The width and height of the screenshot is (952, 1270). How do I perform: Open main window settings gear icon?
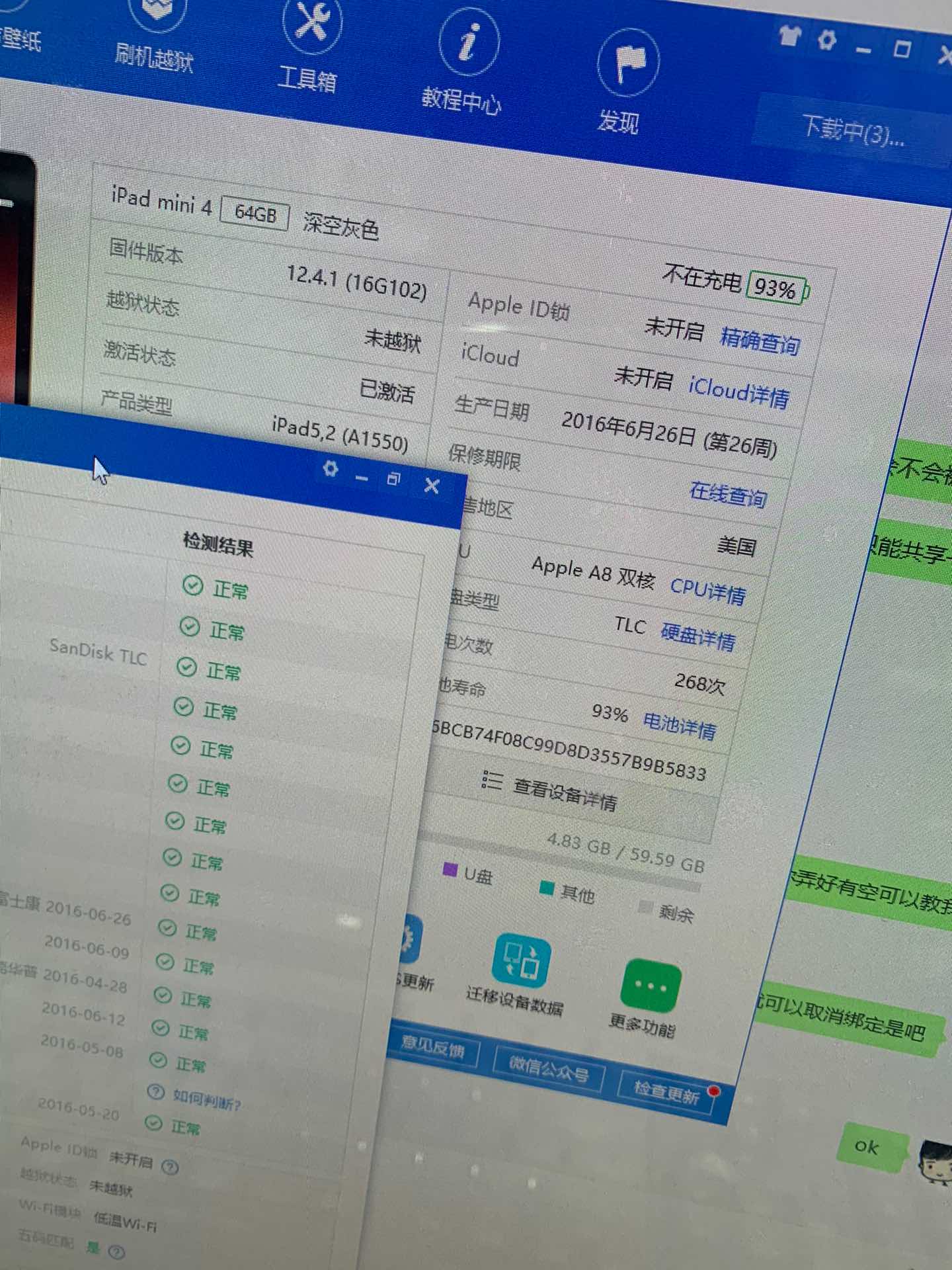[x=826, y=40]
